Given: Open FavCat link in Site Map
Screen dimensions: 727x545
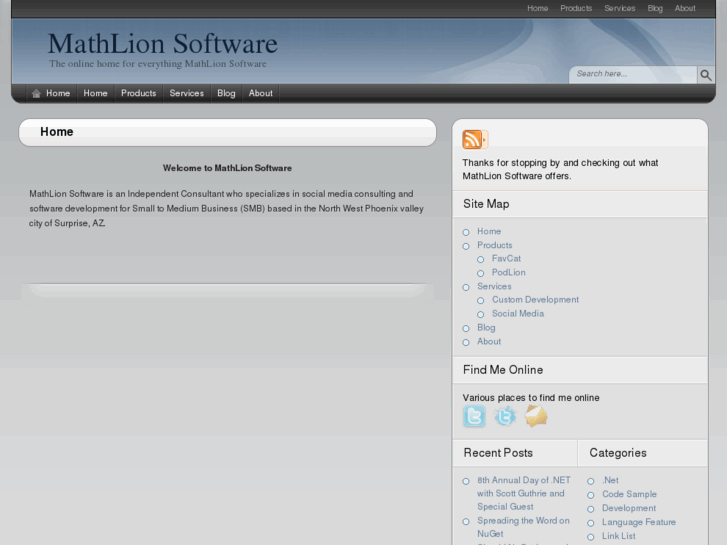Looking at the screenshot, I should (x=506, y=258).
